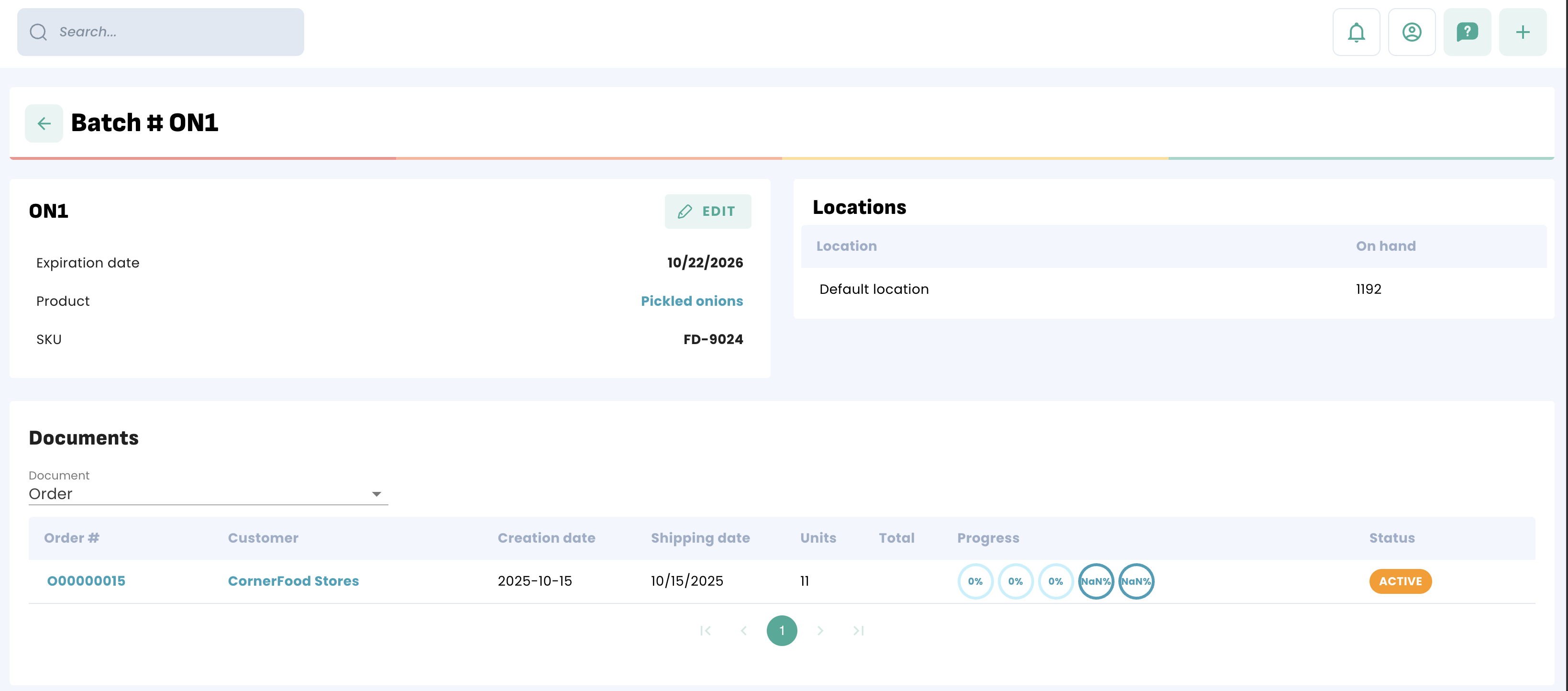Go to next page chevron

(820, 631)
